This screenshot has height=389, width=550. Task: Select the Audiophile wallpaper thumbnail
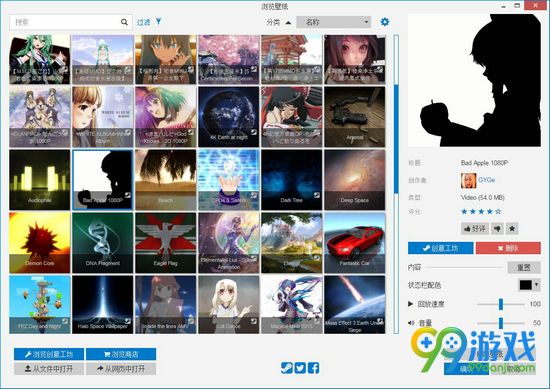click(x=40, y=180)
